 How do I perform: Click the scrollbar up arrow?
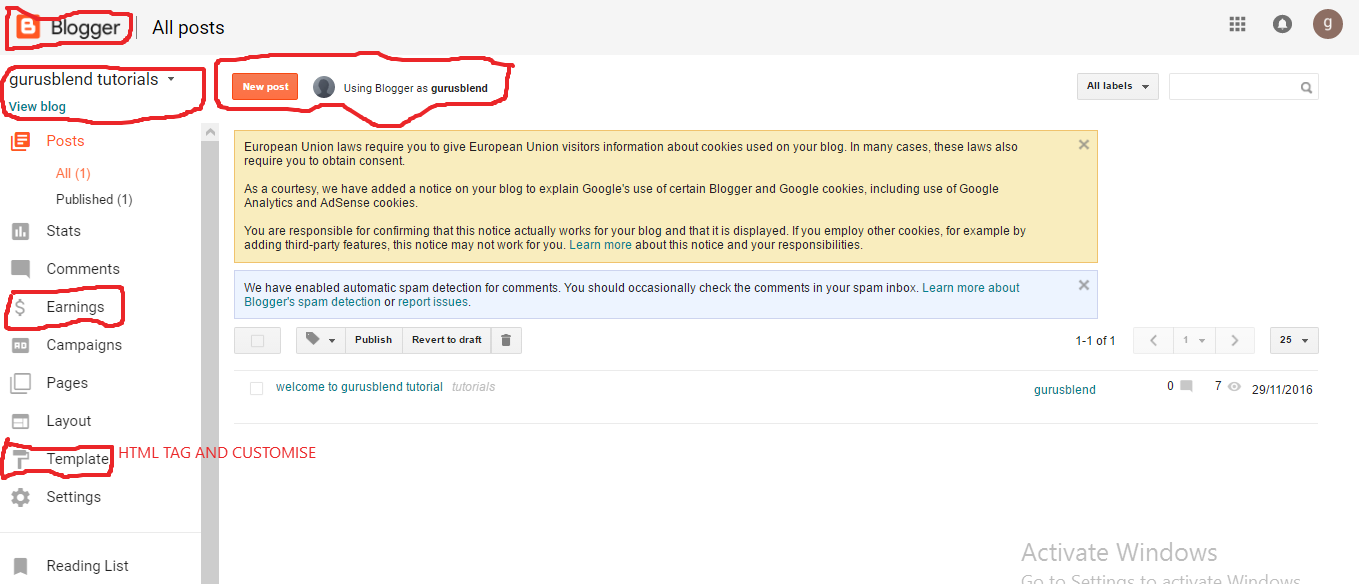210,131
